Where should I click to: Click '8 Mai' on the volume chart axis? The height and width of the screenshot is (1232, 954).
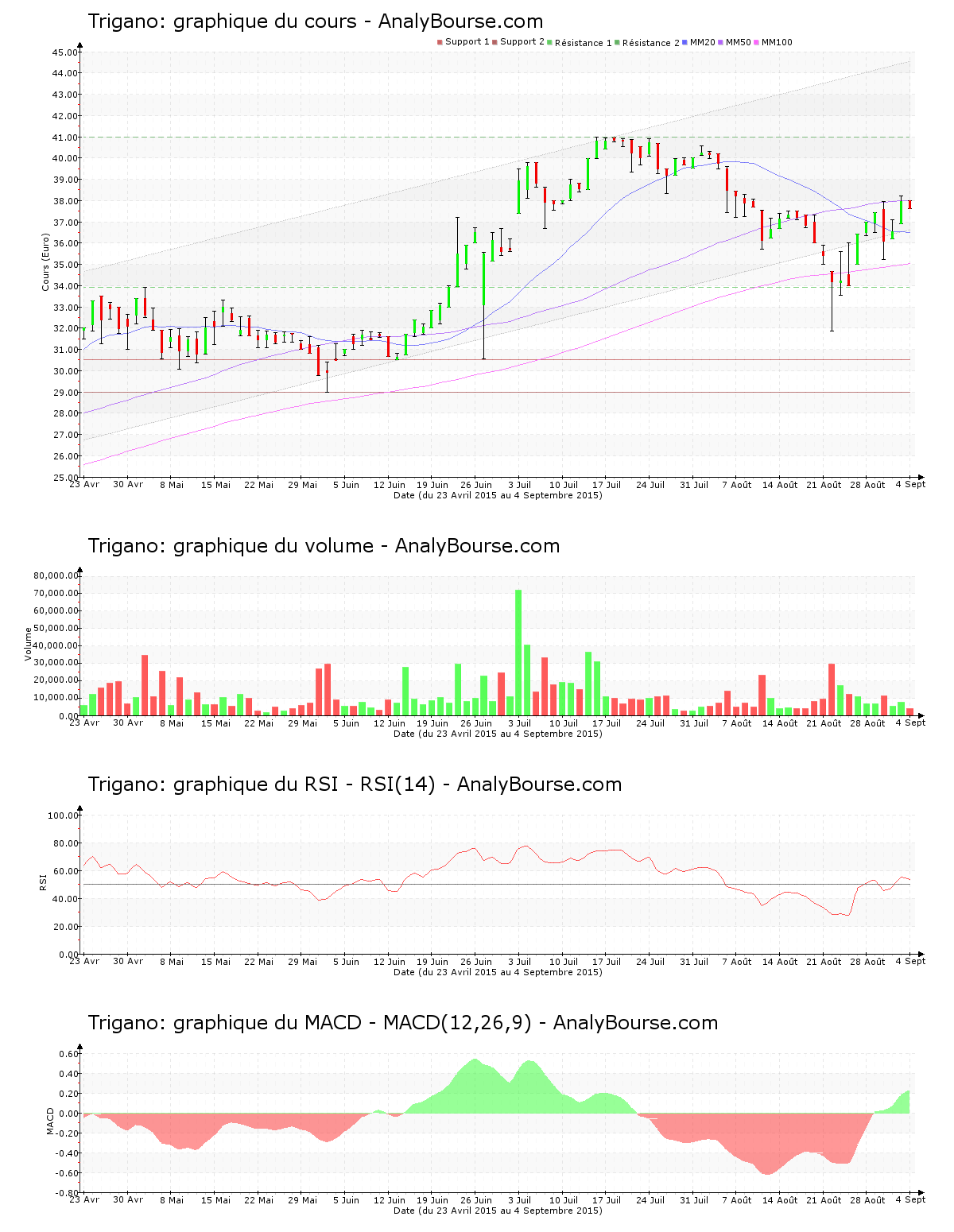pos(171,723)
